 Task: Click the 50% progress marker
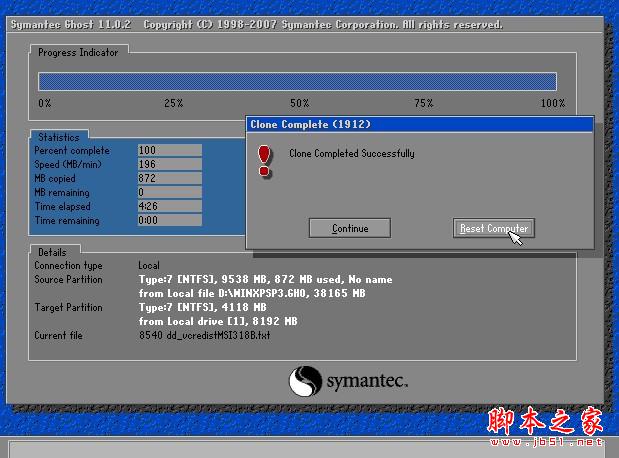point(300,103)
